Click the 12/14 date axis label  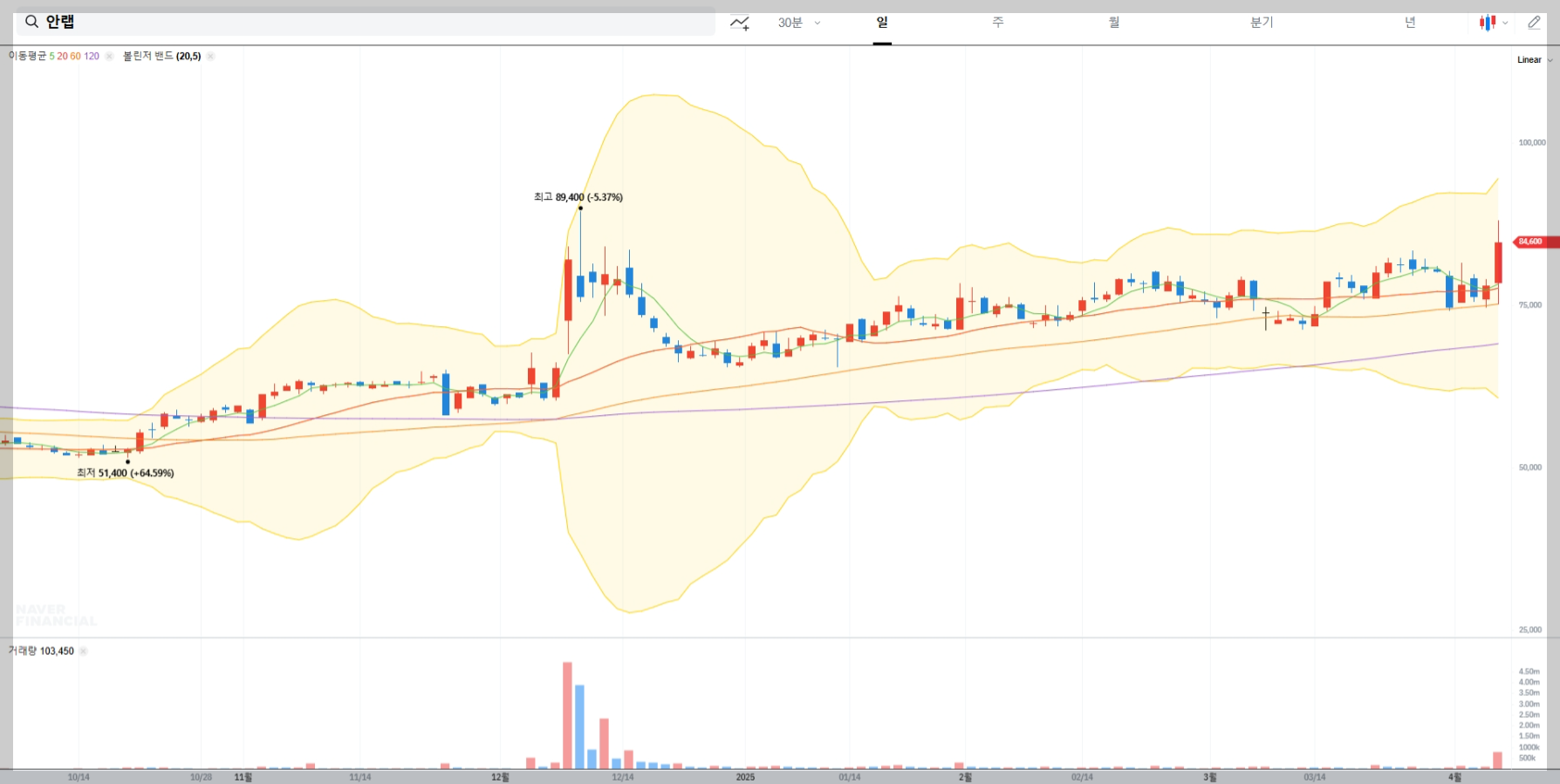(622, 777)
